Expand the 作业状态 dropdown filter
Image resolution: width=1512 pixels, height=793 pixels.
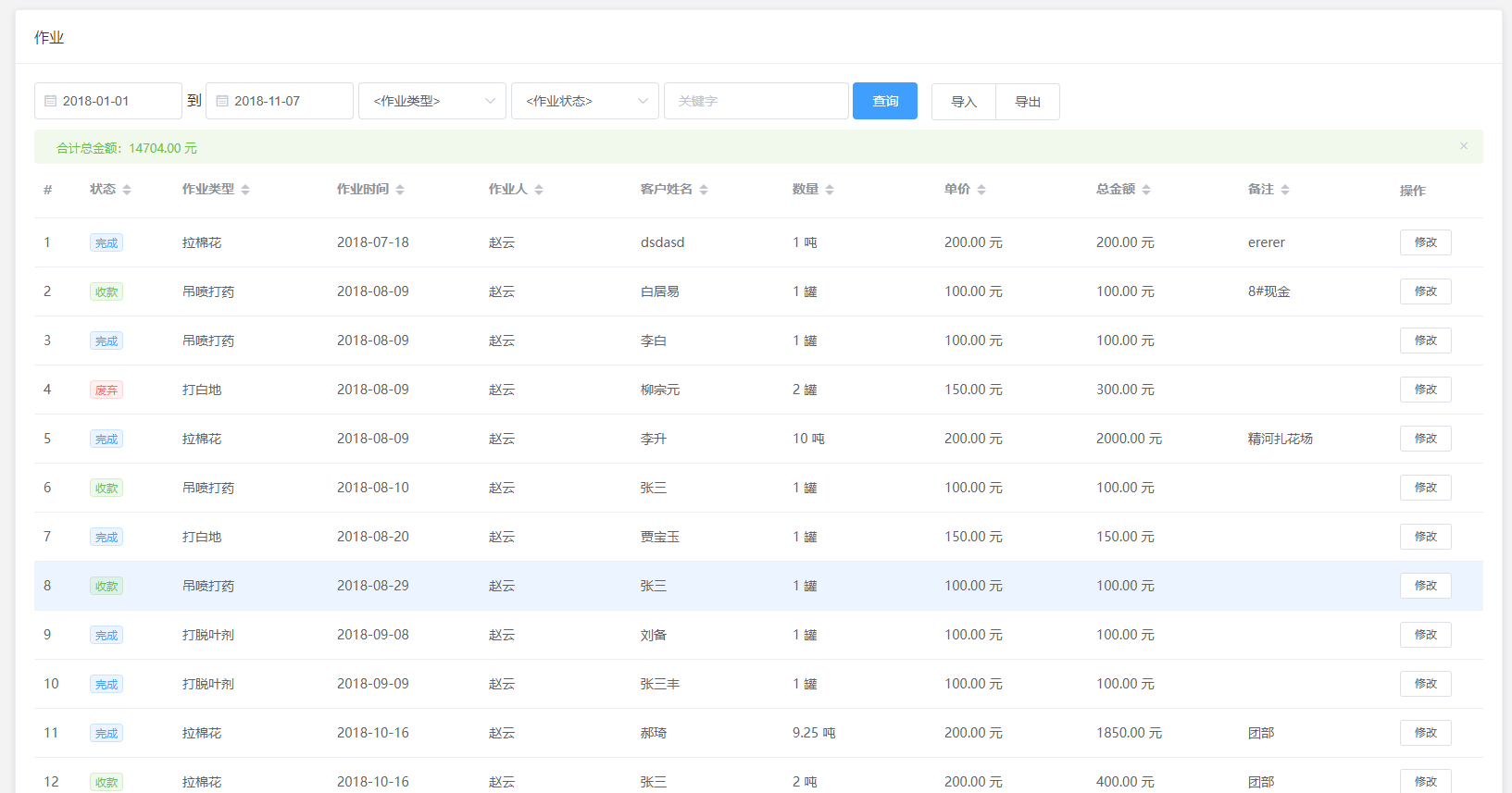pos(584,101)
